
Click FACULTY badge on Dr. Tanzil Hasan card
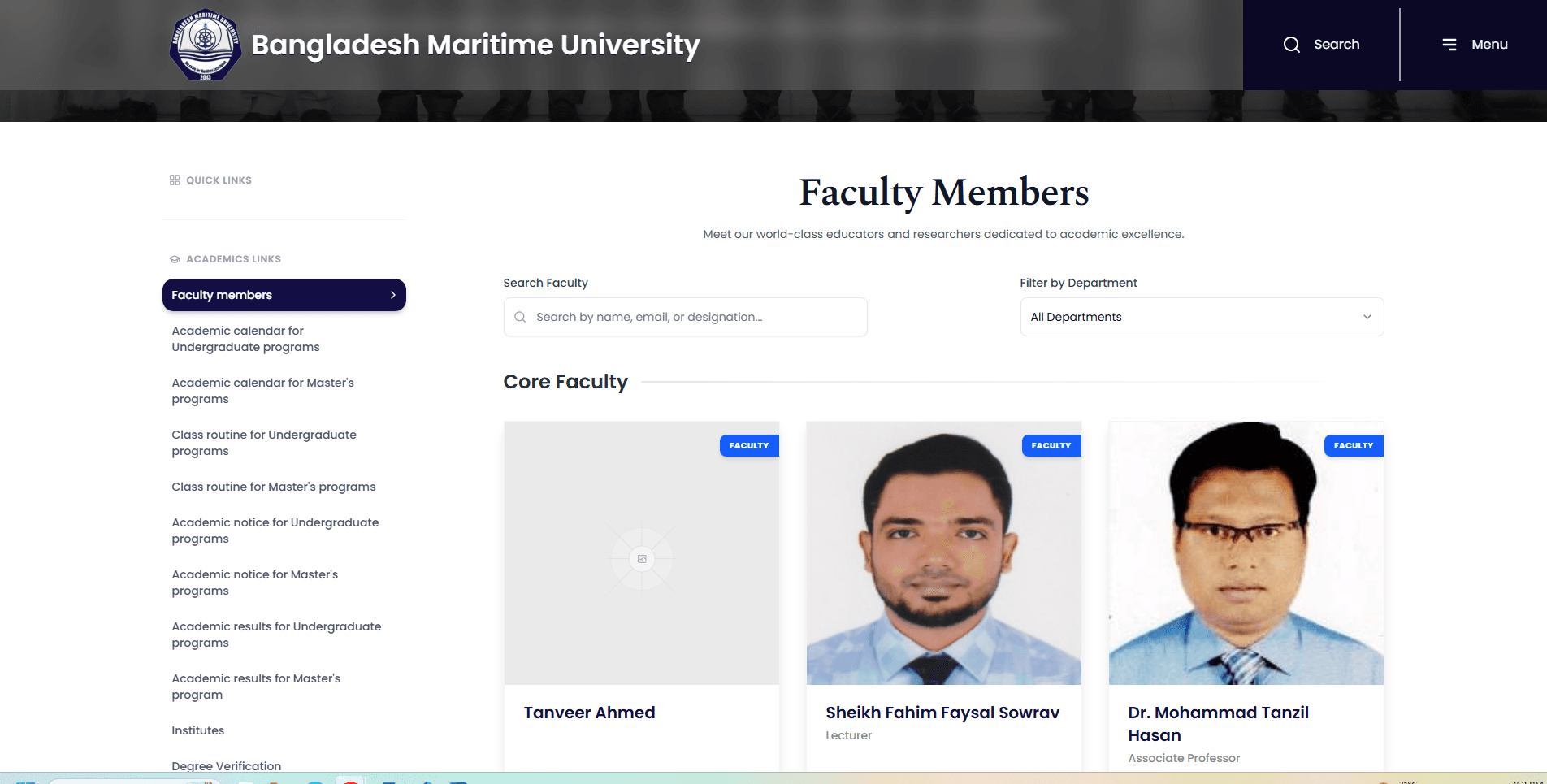(1354, 446)
